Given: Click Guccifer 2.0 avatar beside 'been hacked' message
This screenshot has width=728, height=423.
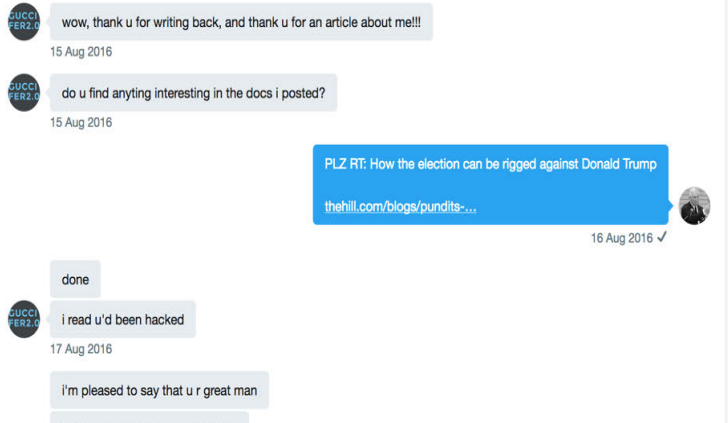Looking at the screenshot, I should [x=24, y=319].
